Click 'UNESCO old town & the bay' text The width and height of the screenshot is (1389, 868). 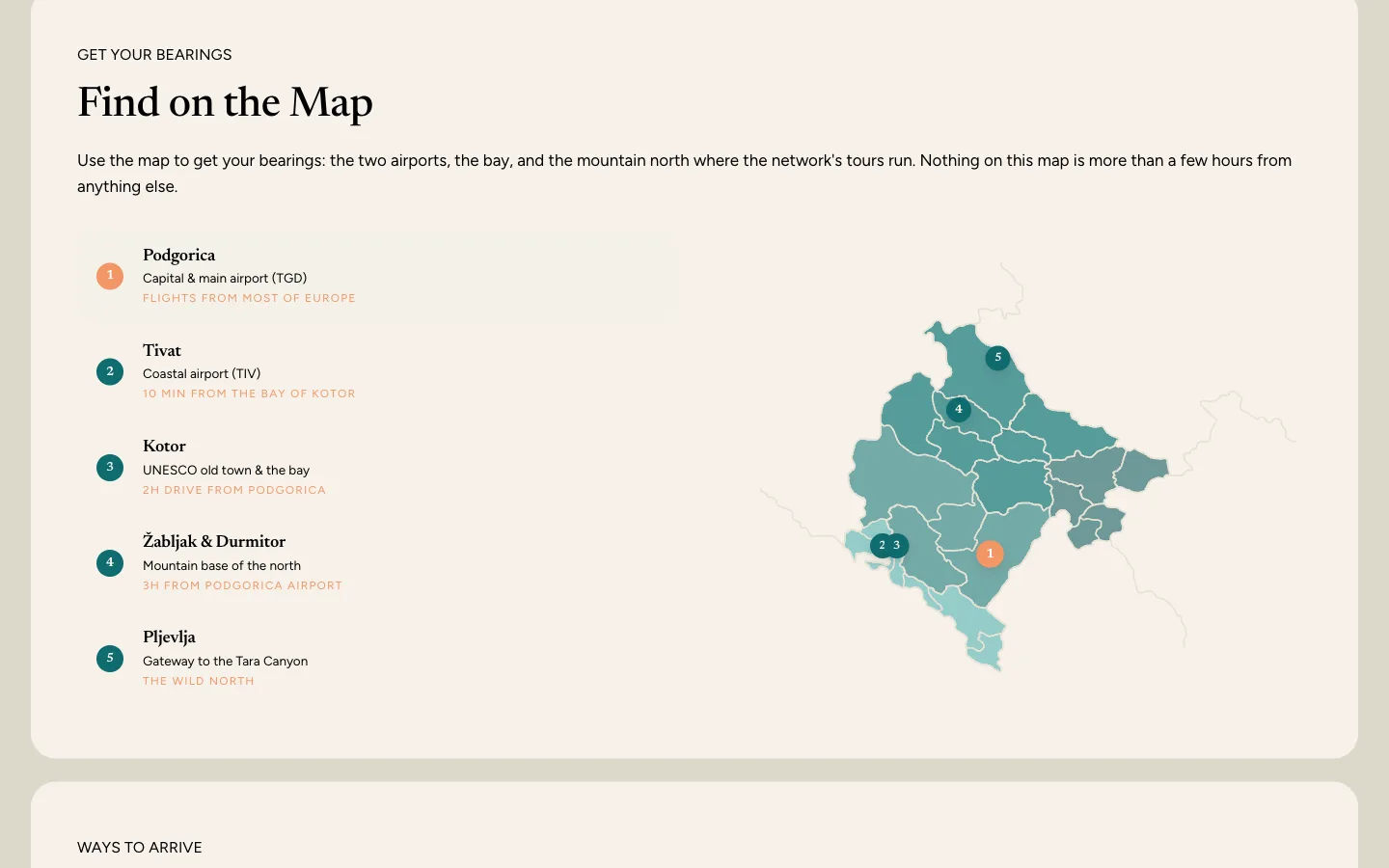[x=226, y=470]
